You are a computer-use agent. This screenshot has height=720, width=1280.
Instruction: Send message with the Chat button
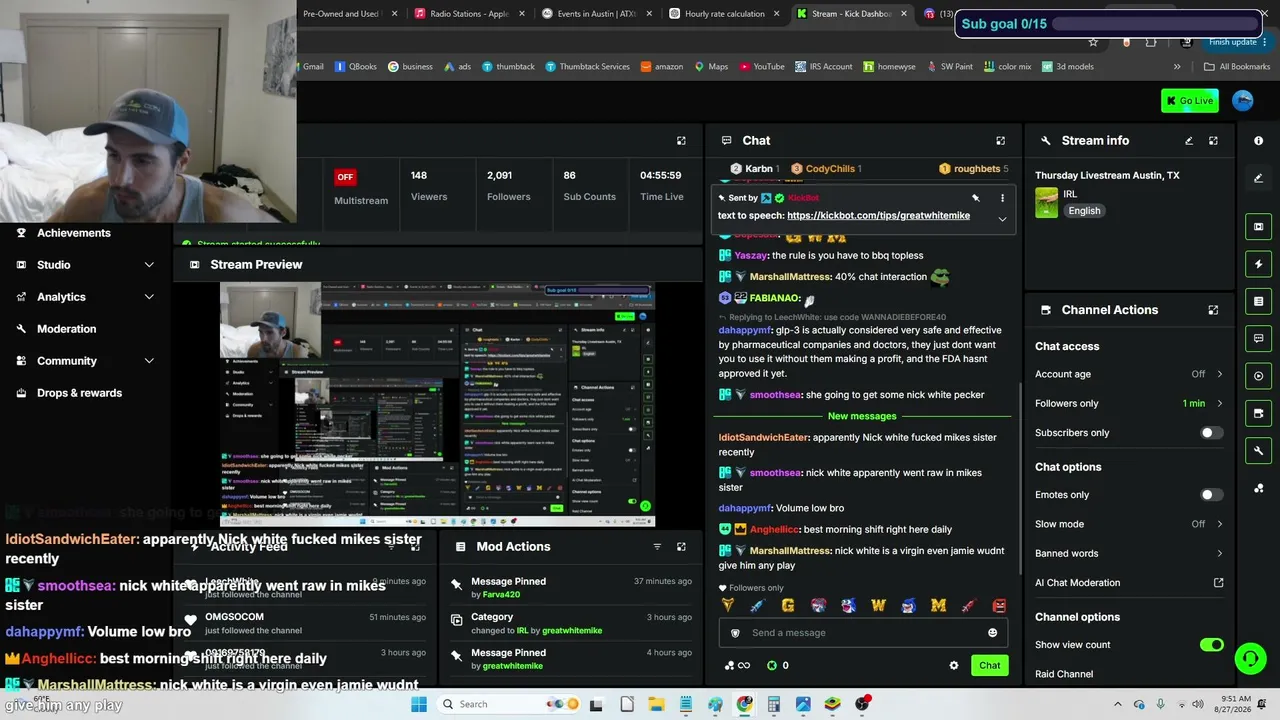tap(989, 666)
